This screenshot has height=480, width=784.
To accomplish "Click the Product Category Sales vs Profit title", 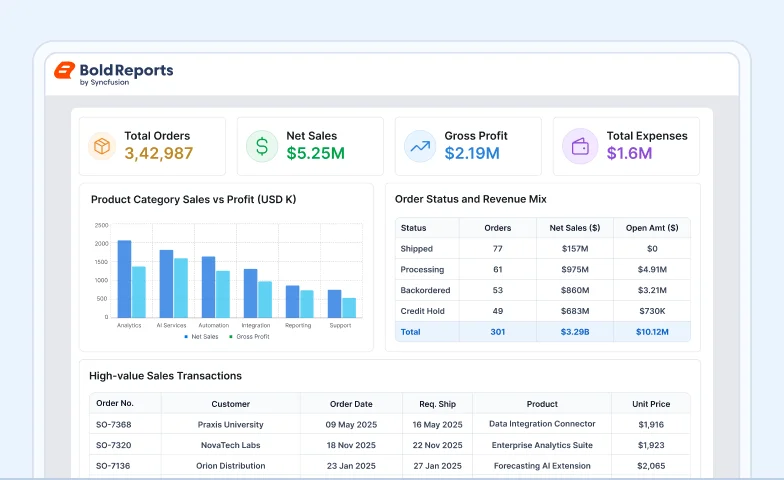I will pyautogui.click(x=194, y=200).
